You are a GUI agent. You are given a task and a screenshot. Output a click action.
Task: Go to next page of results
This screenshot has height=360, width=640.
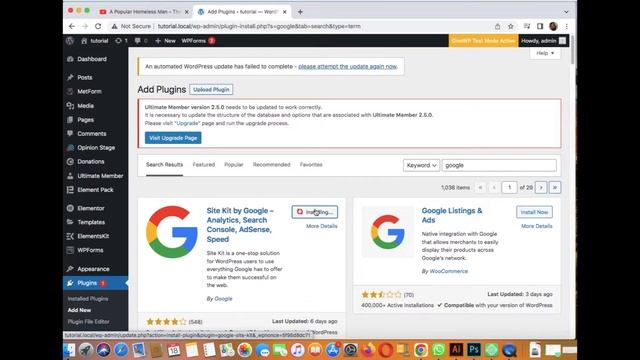pos(541,187)
